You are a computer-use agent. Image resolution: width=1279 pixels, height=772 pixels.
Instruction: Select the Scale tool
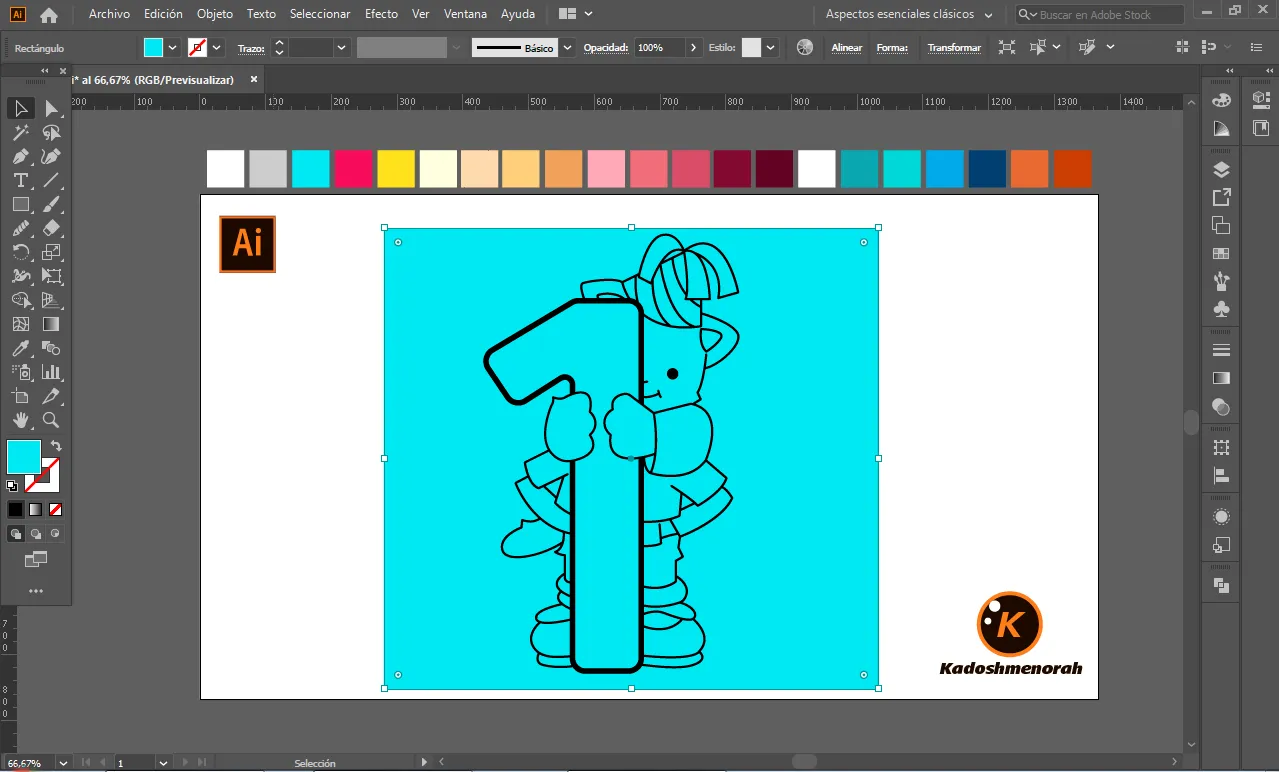pos(51,252)
